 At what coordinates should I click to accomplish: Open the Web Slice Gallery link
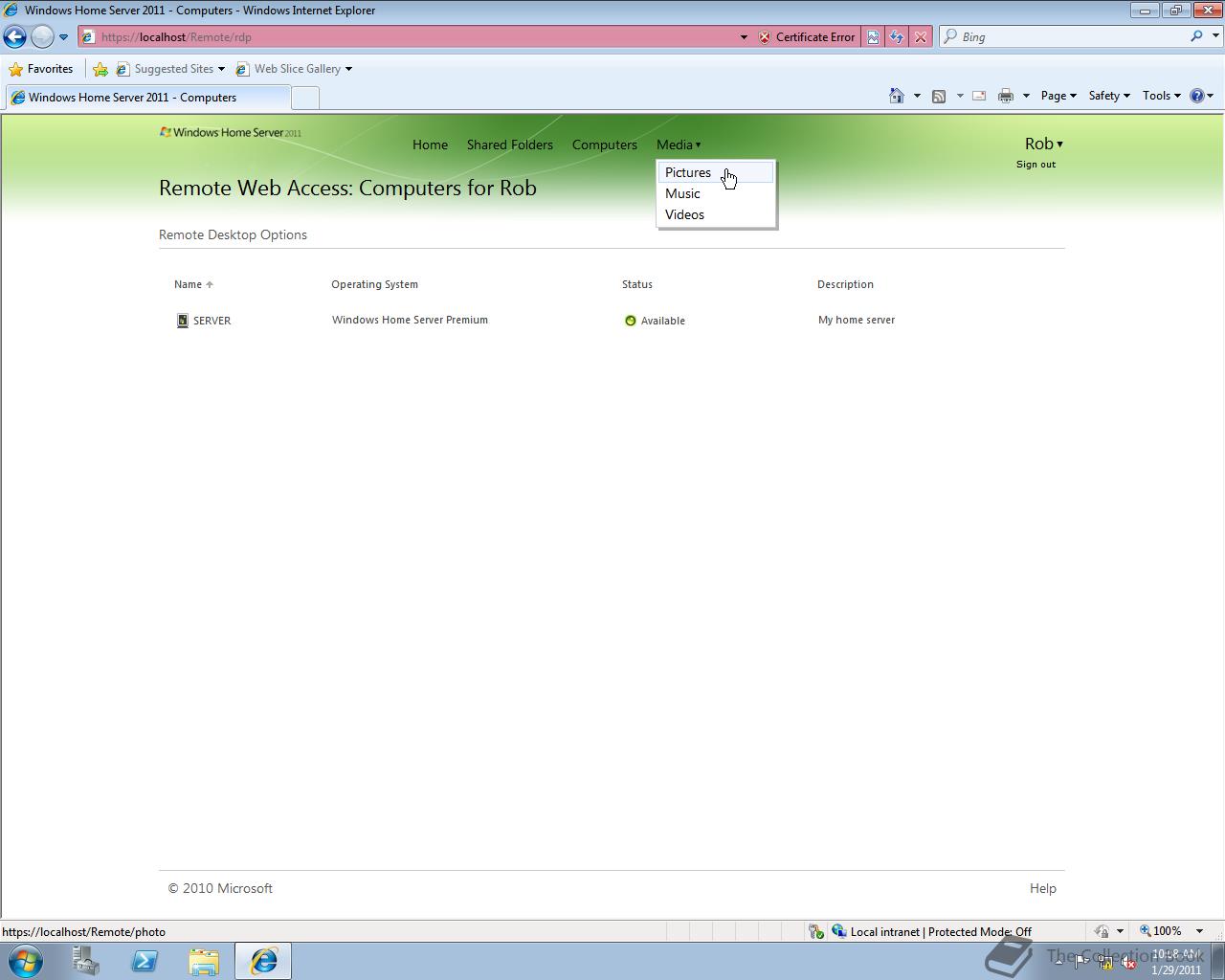pos(294,69)
